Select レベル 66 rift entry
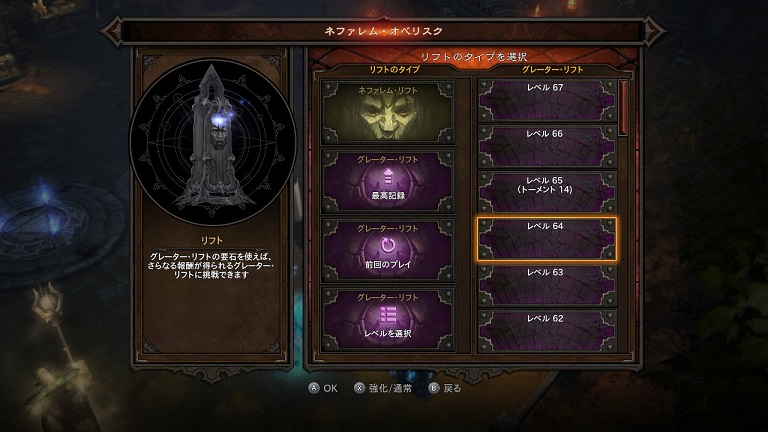The height and width of the screenshot is (432, 768). click(547, 146)
